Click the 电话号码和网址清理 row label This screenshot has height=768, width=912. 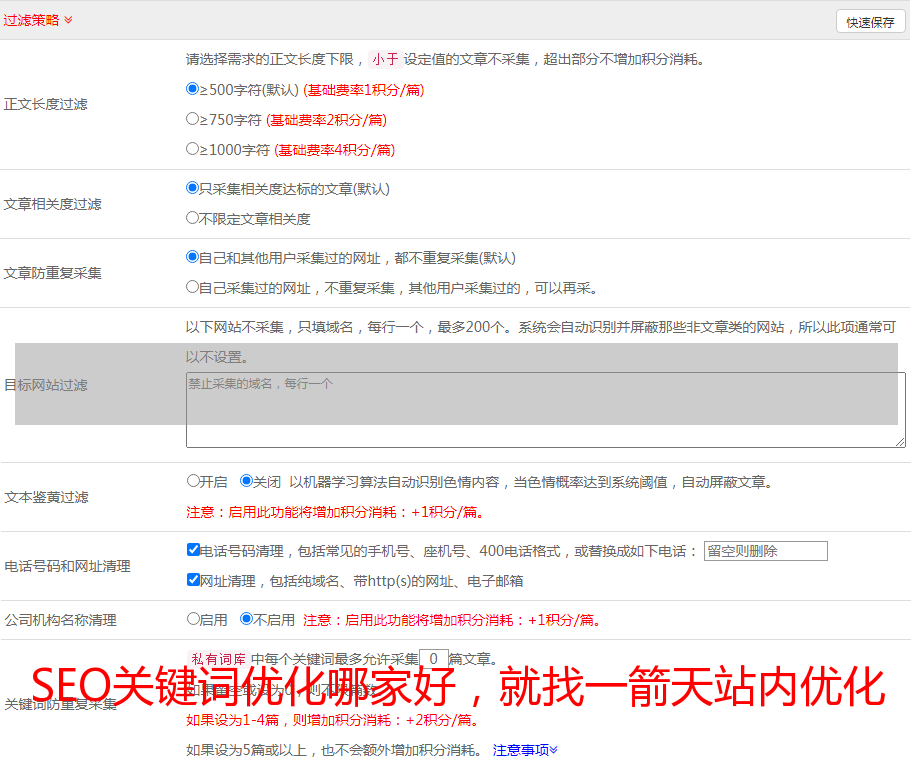click(x=67, y=566)
